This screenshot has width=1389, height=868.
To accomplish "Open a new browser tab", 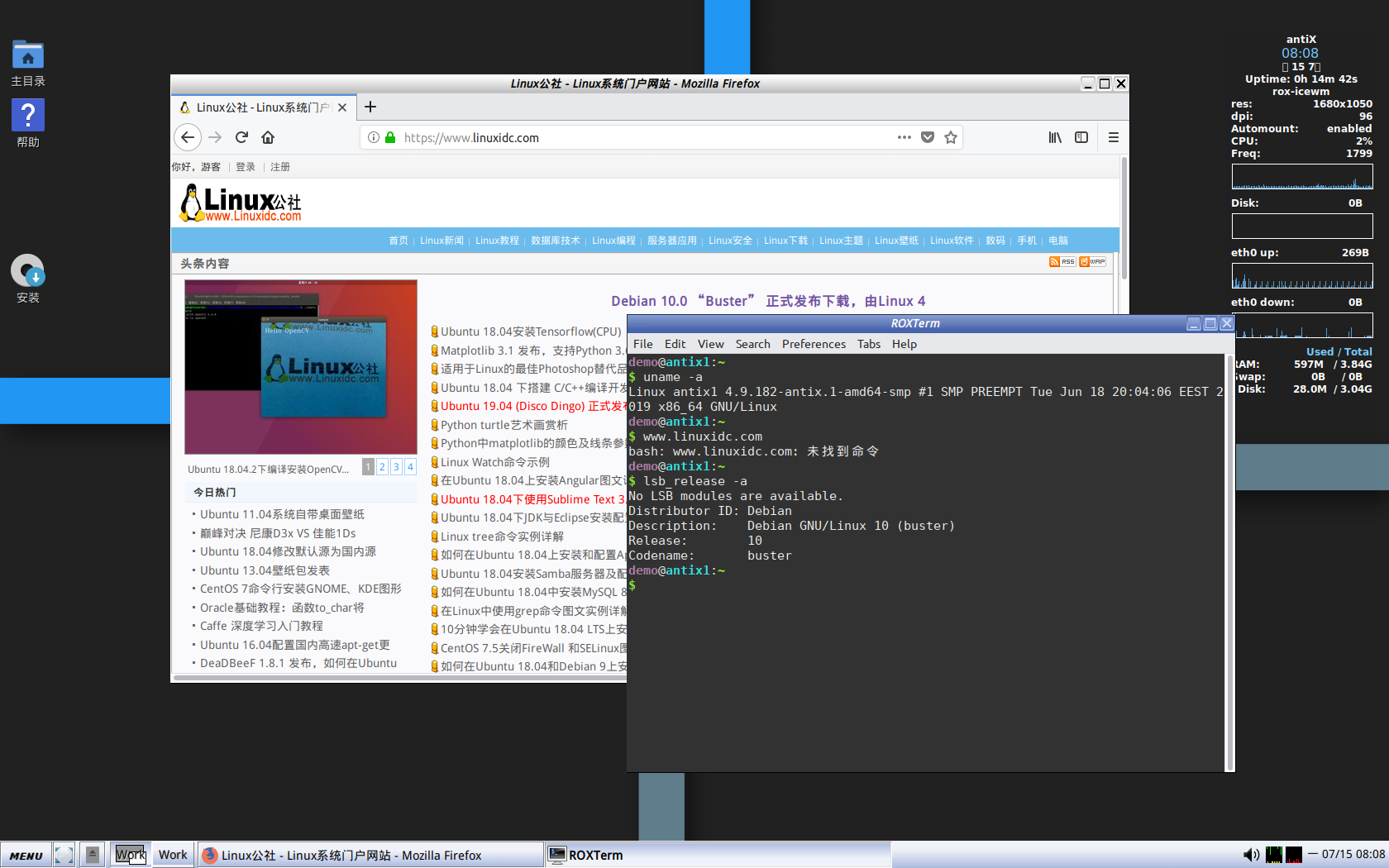I will [x=370, y=107].
